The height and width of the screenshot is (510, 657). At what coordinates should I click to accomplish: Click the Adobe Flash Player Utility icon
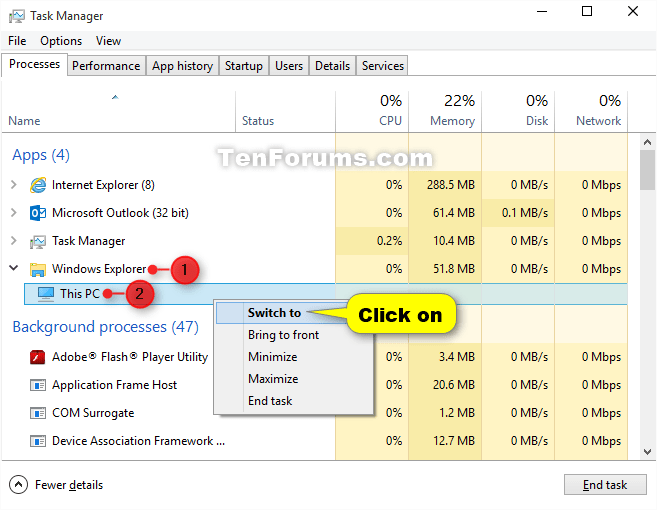point(38,357)
